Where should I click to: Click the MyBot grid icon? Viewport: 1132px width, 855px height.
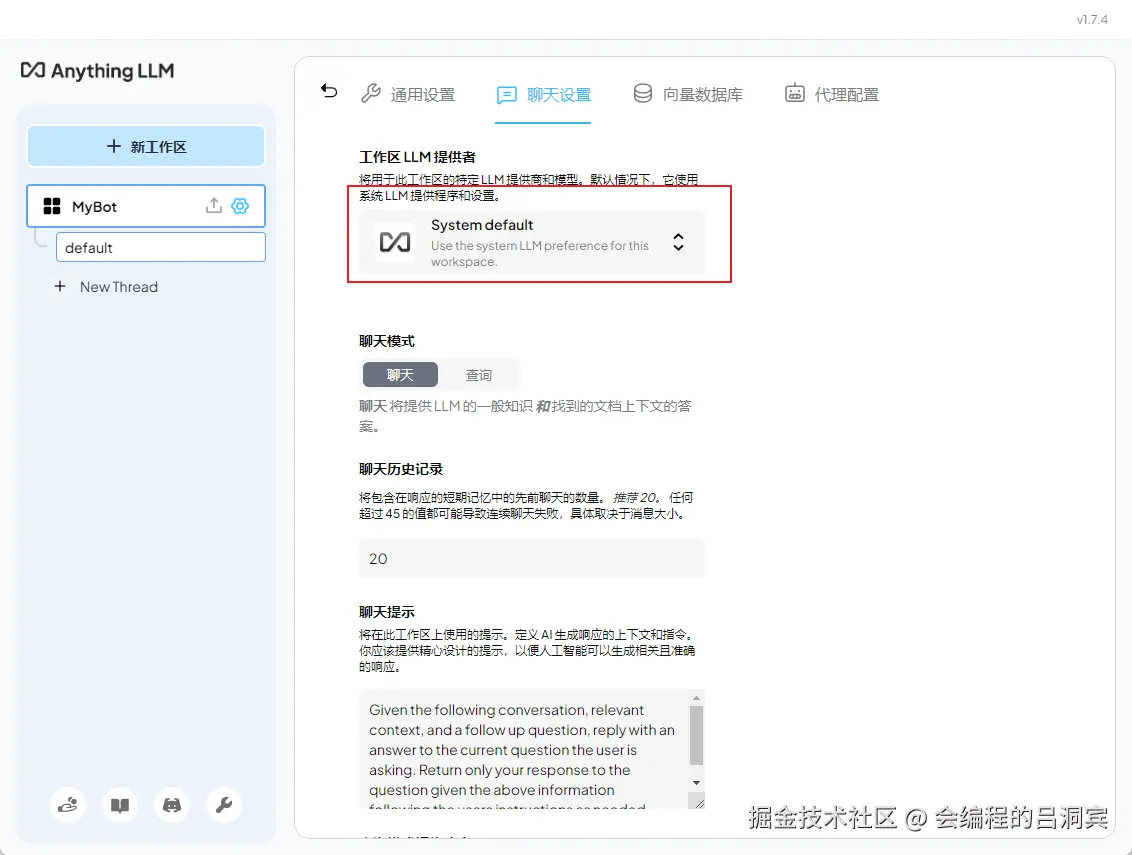click(52, 207)
